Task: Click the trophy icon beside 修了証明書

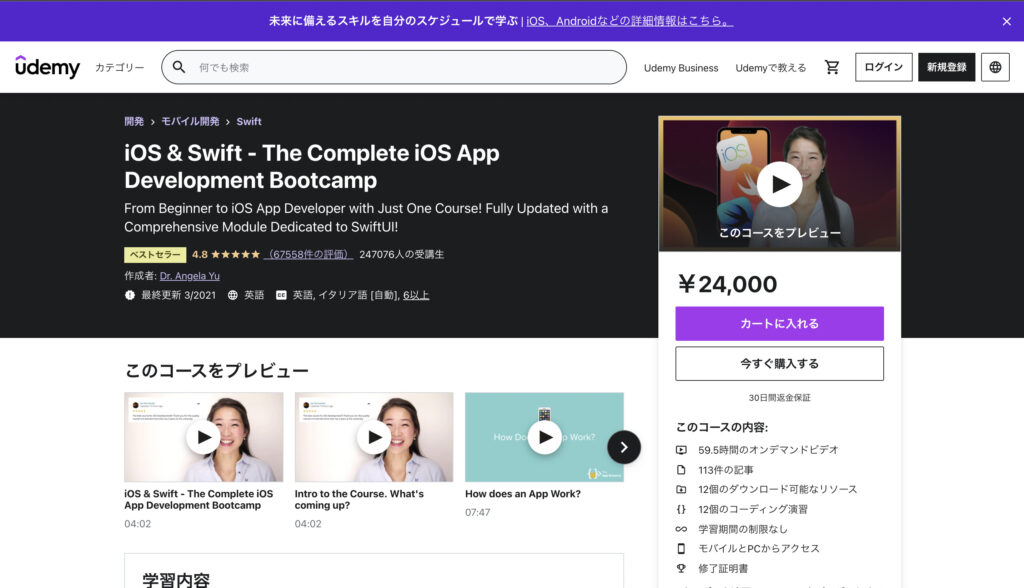Action: coord(681,568)
